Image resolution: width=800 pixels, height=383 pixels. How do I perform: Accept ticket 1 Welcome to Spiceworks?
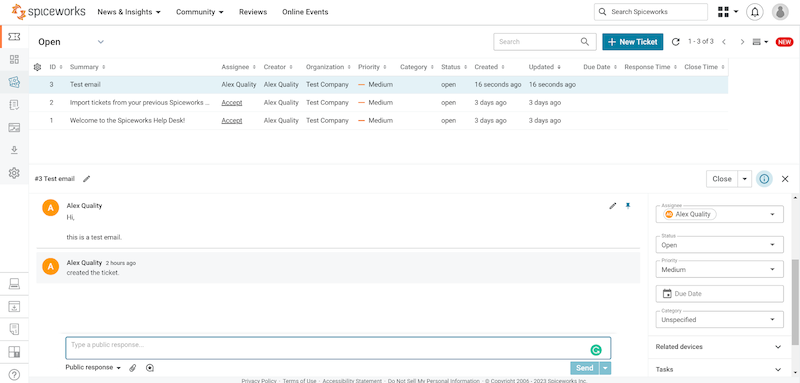[x=232, y=121]
